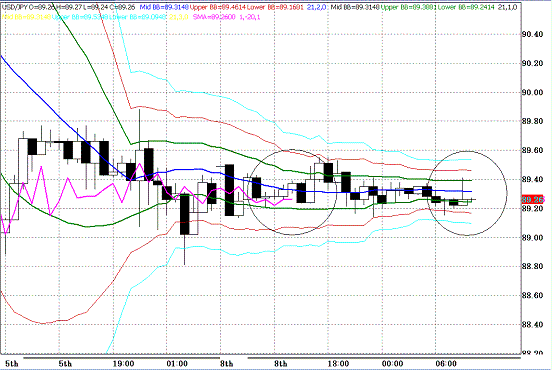Click the 21,1,0 parameter text

(x=507, y=7)
